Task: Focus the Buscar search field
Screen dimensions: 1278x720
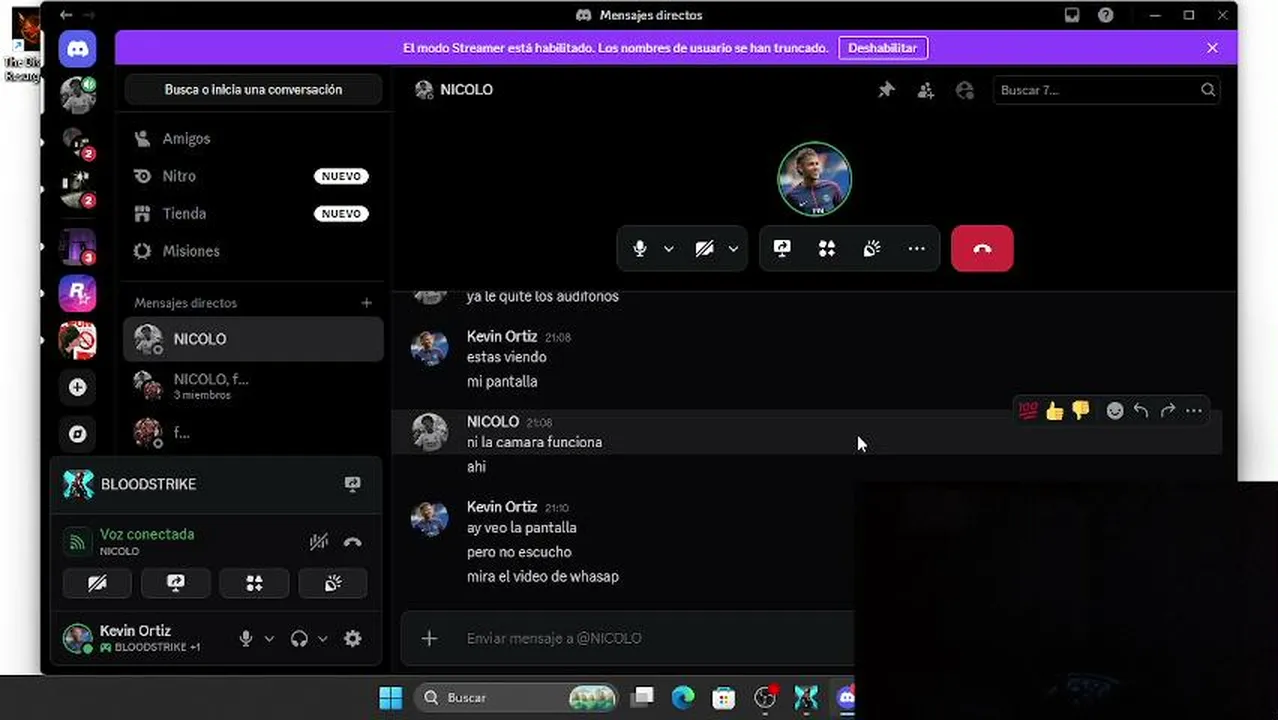Action: [1106, 90]
